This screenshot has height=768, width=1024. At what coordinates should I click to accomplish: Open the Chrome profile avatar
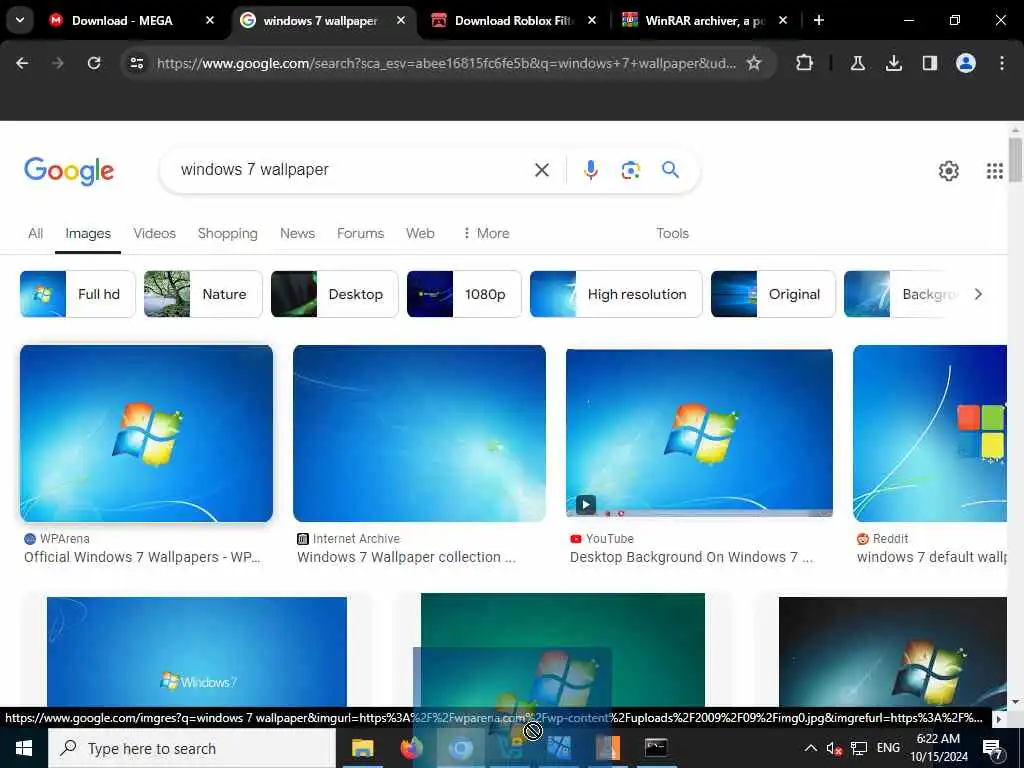pos(966,63)
